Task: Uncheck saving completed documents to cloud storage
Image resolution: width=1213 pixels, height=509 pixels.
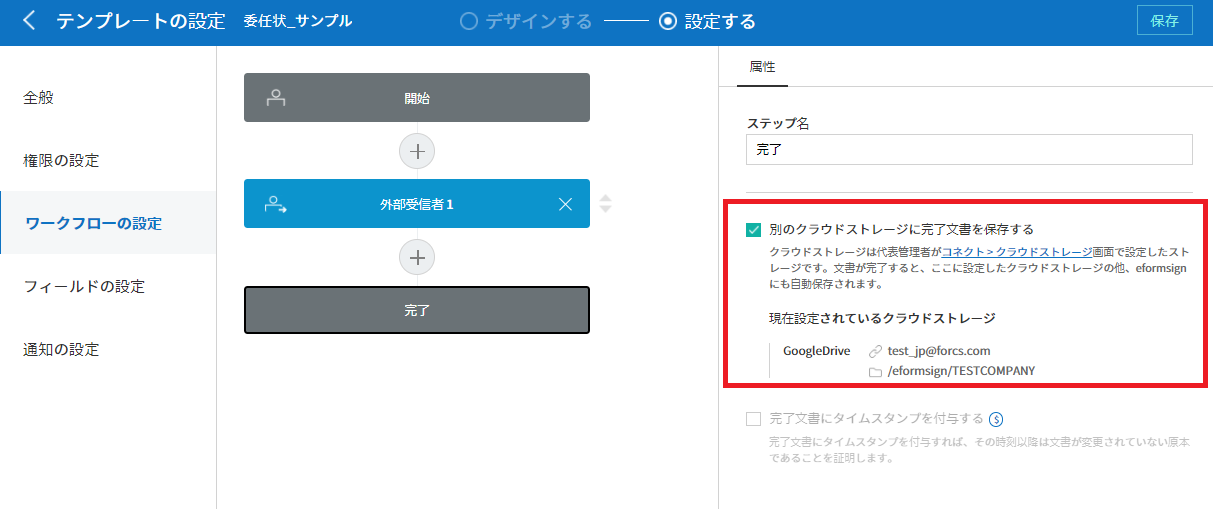Action: point(754,229)
